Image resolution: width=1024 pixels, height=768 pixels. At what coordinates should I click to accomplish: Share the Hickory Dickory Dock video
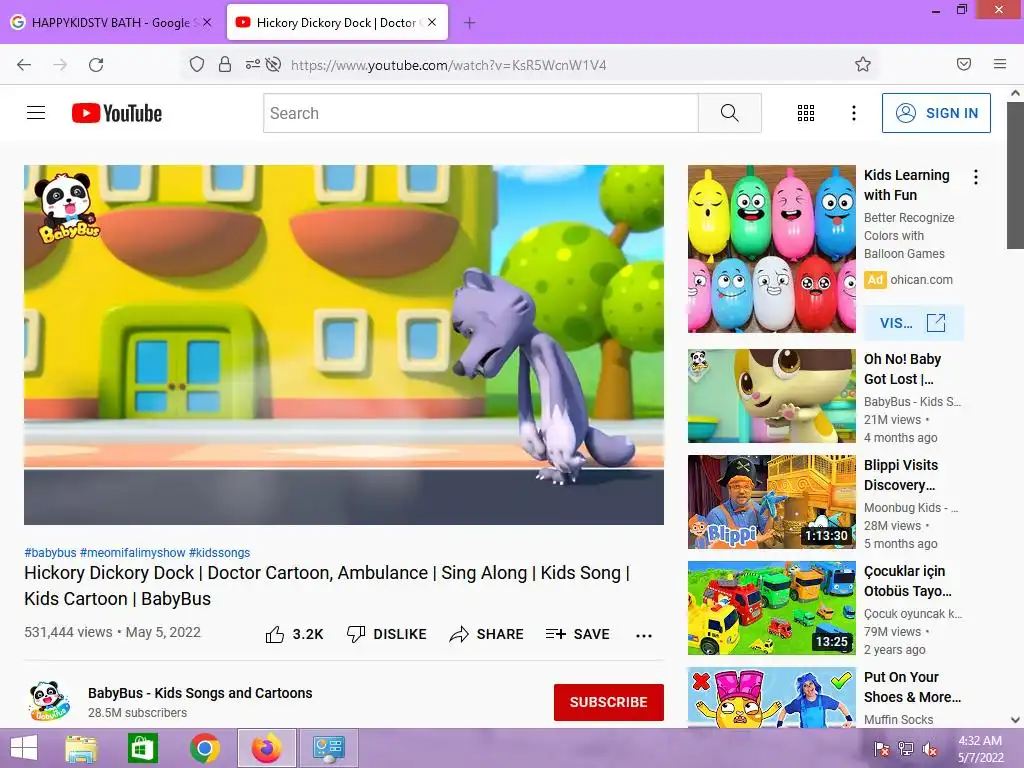tap(487, 634)
